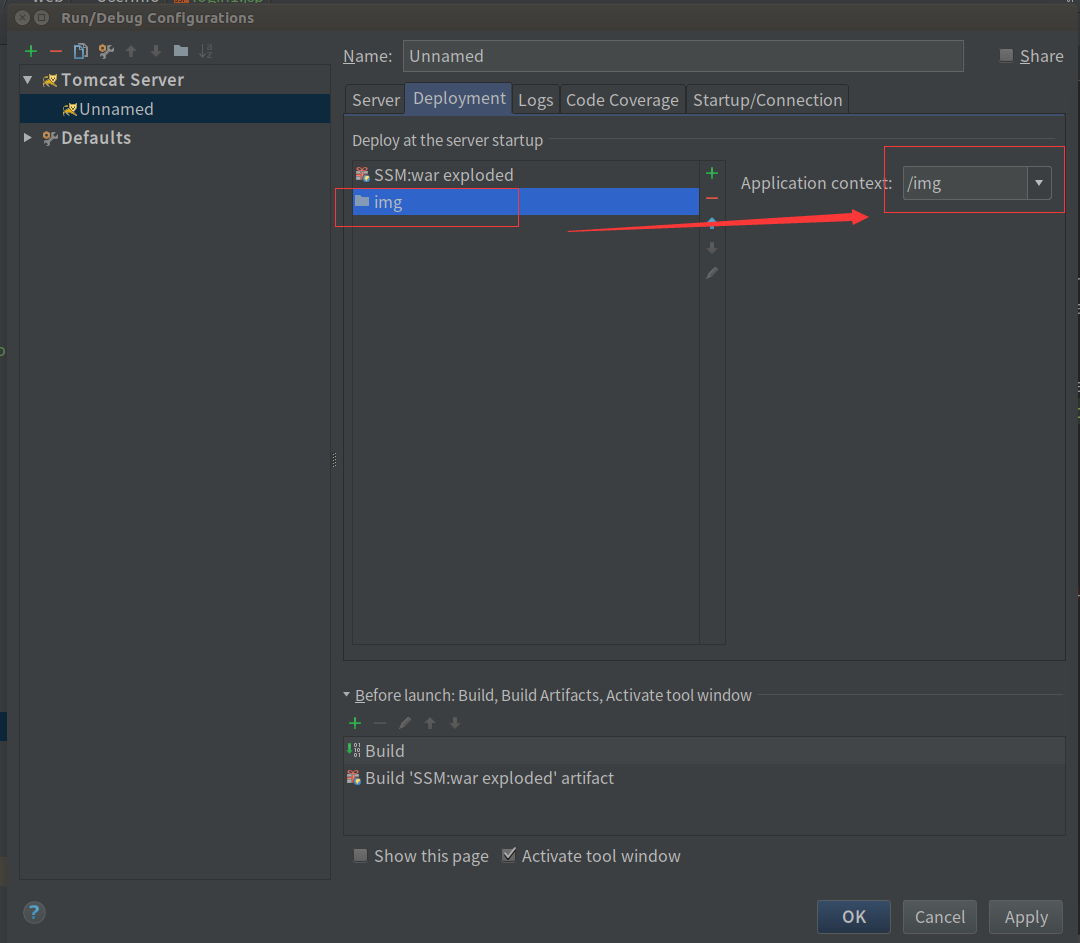Open Logs tab
The height and width of the screenshot is (943, 1080).
535,100
